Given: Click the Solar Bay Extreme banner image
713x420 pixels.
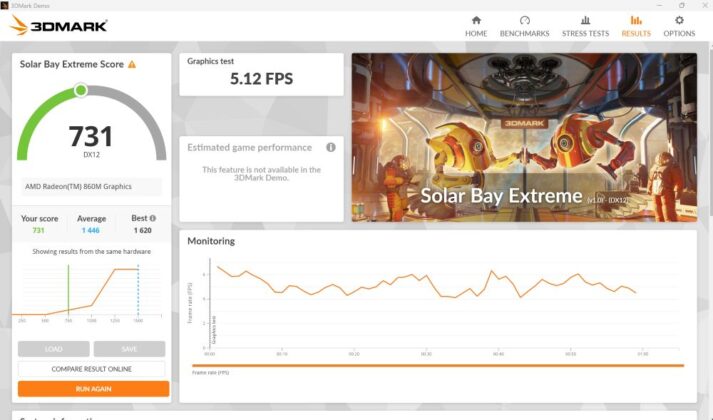Looking at the screenshot, I should pos(524,137).
